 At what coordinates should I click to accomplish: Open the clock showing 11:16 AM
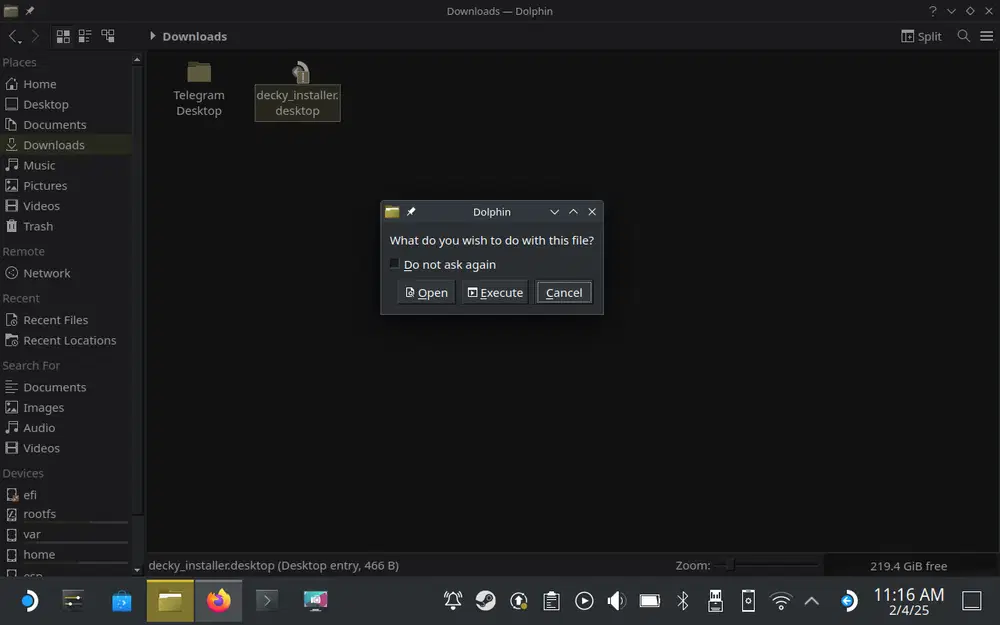click(909, 601)
